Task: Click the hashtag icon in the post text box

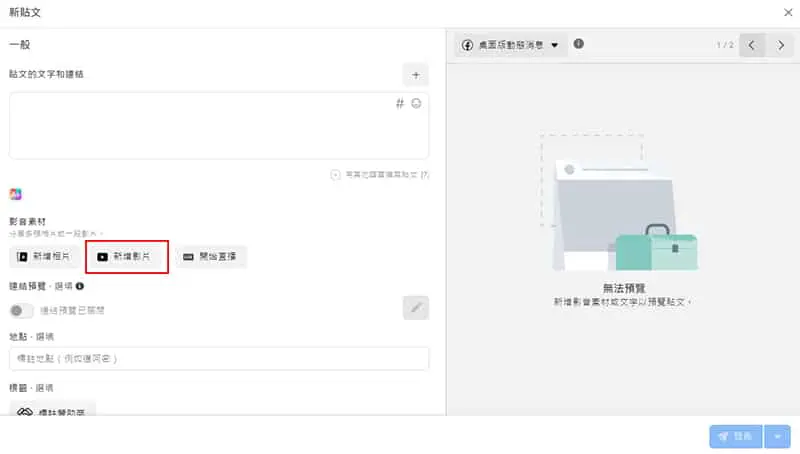Action: tap(400, 103)
